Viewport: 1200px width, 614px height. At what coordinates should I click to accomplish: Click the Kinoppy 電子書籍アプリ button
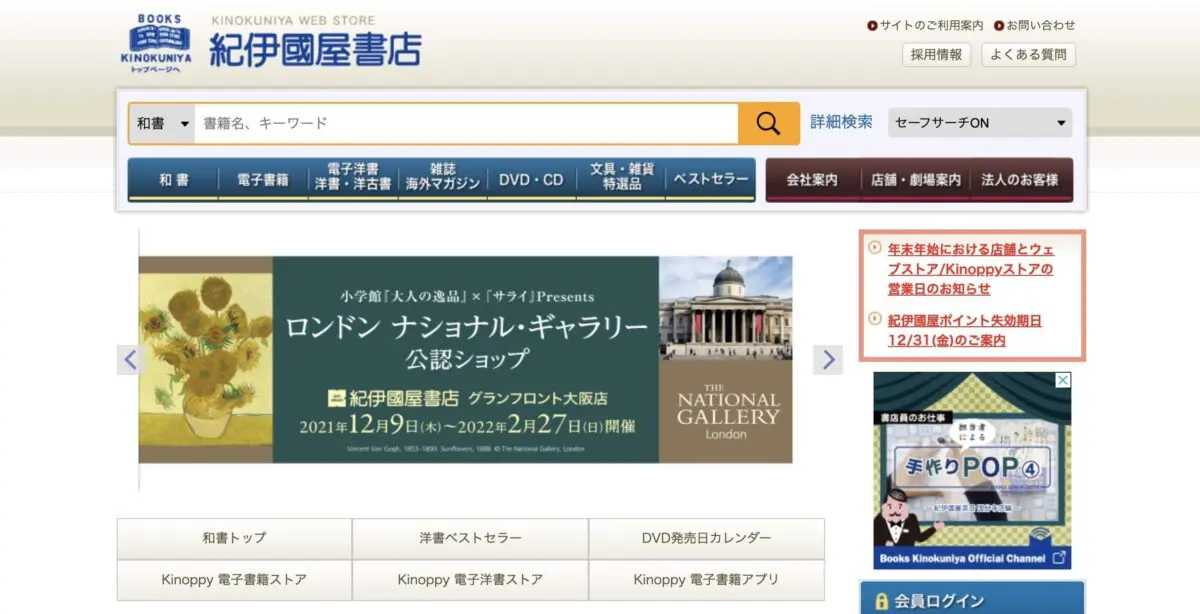(706, 580)
